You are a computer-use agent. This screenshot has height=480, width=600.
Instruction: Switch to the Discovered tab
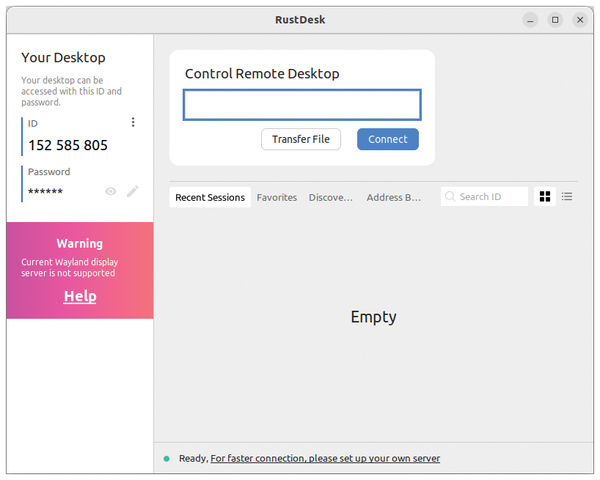331,197
